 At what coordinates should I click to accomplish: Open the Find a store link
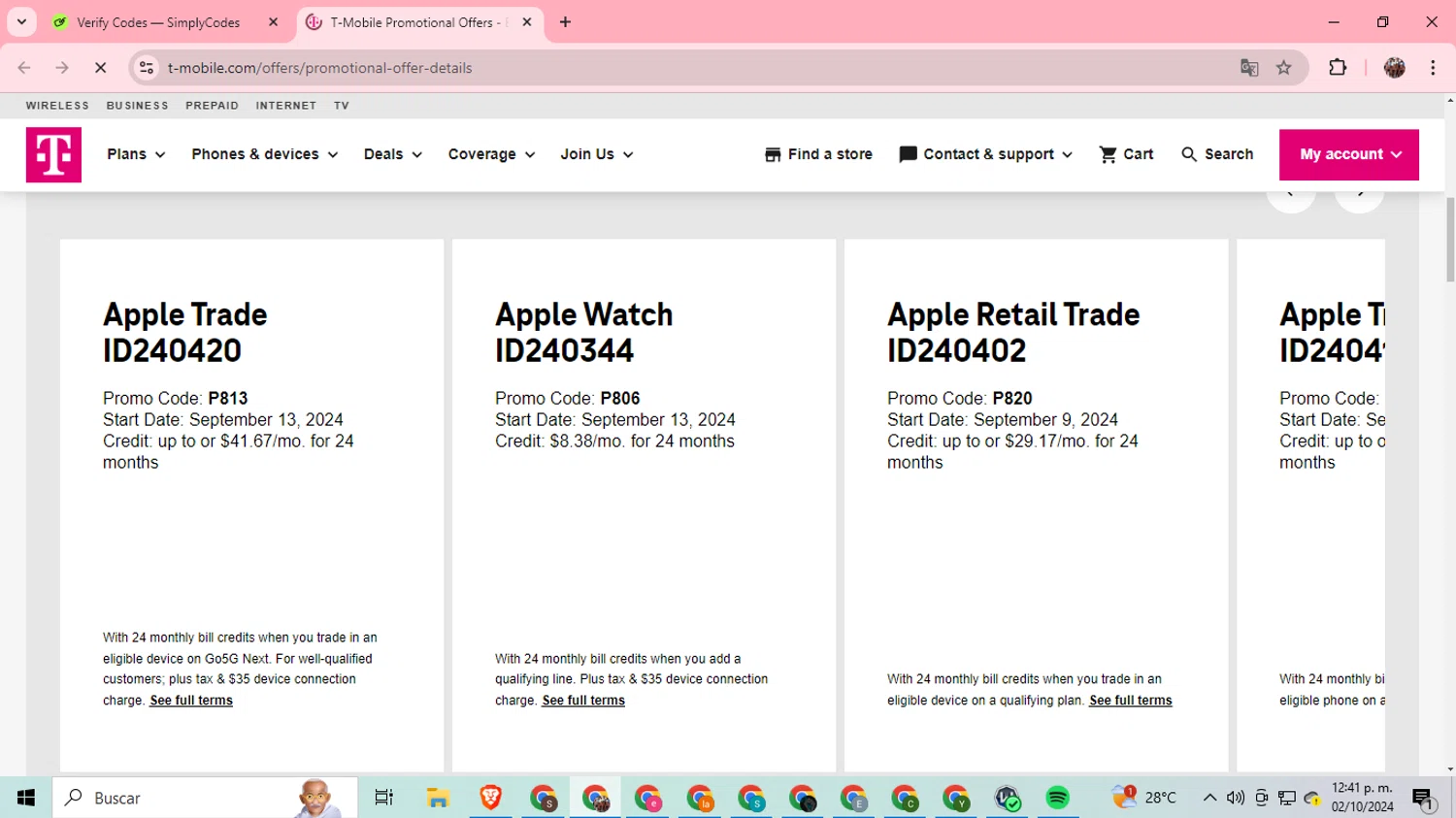[818, 154]
